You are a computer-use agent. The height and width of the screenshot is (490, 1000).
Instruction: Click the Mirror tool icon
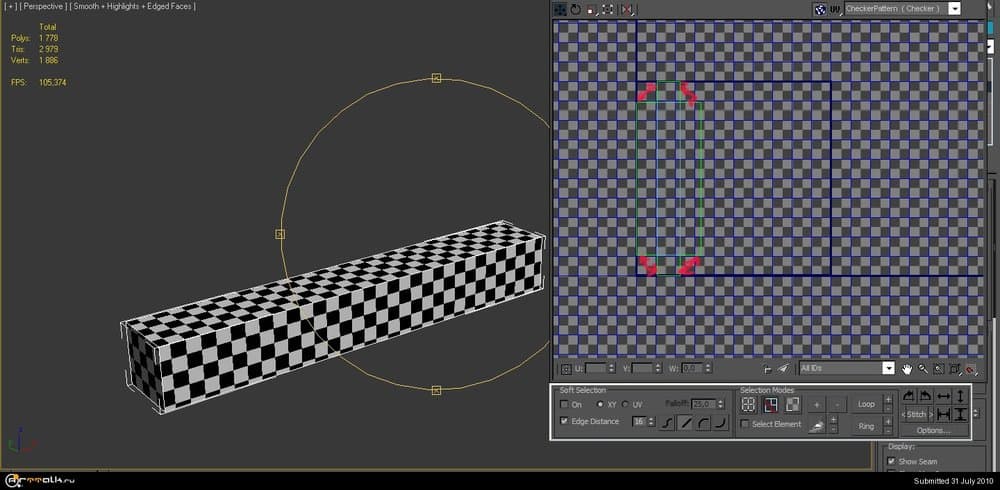(627, 9)
